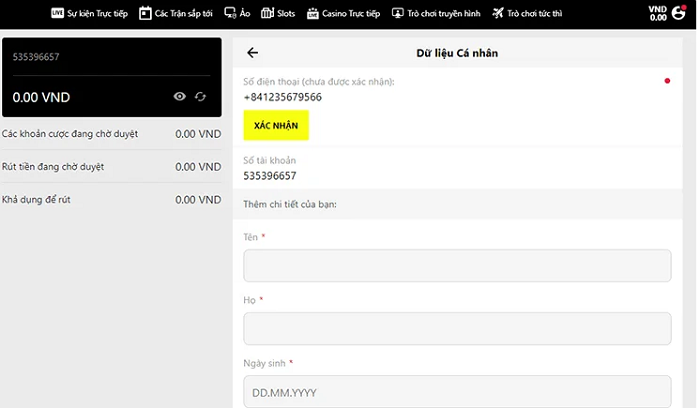Open the Ảo virtual sports icon
700x408 pixels.
pos(230,14)
